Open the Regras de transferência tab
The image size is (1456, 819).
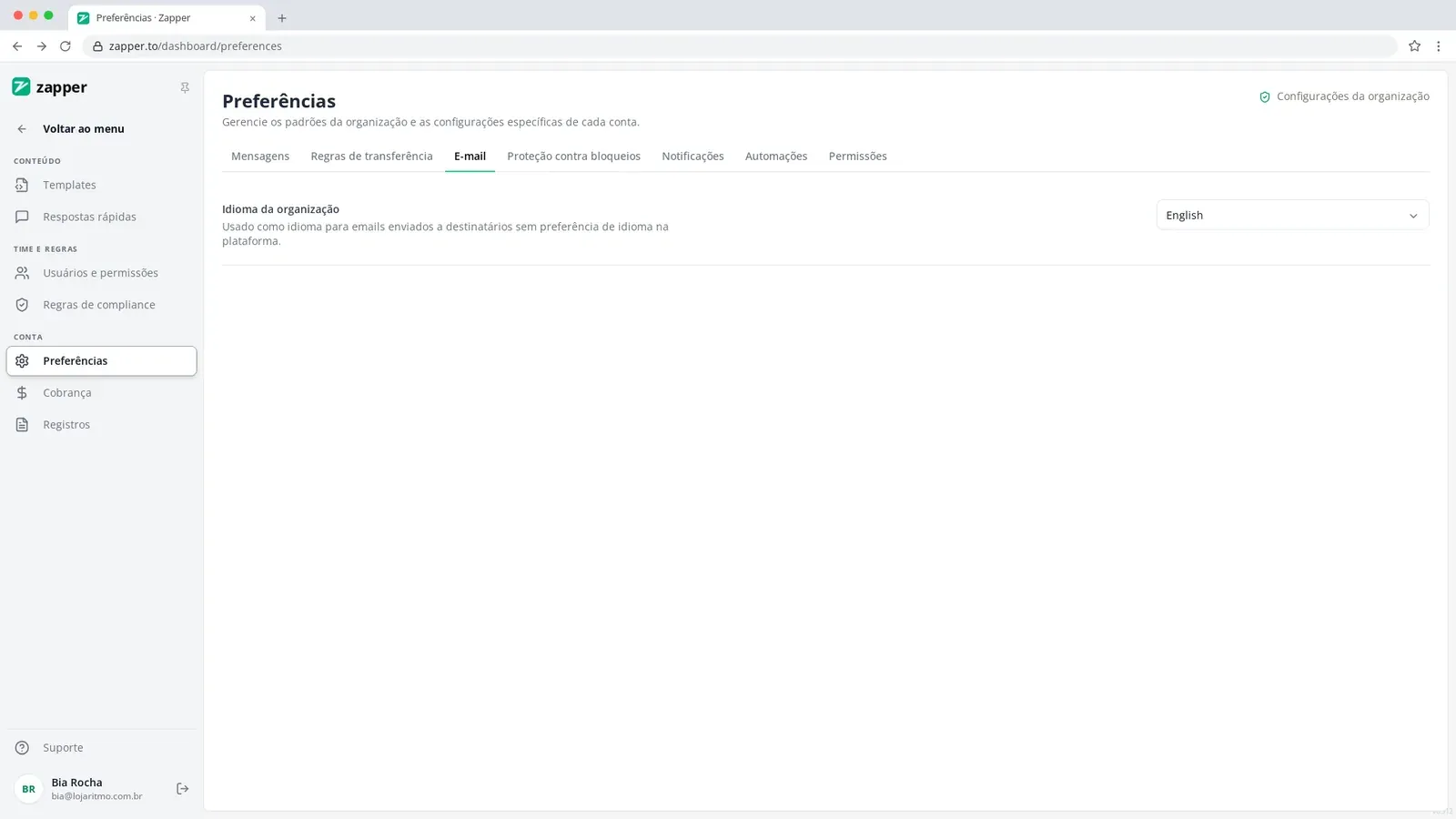[371, 157]
